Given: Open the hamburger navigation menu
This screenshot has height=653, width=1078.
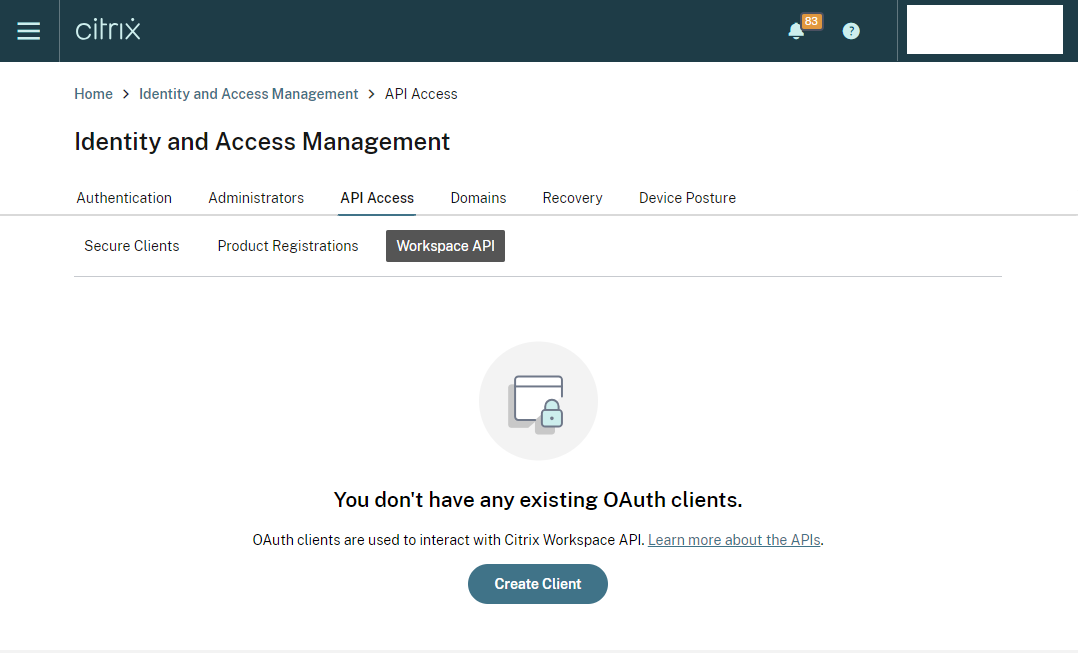Looking at the screenshot, I should click(29, 31).
